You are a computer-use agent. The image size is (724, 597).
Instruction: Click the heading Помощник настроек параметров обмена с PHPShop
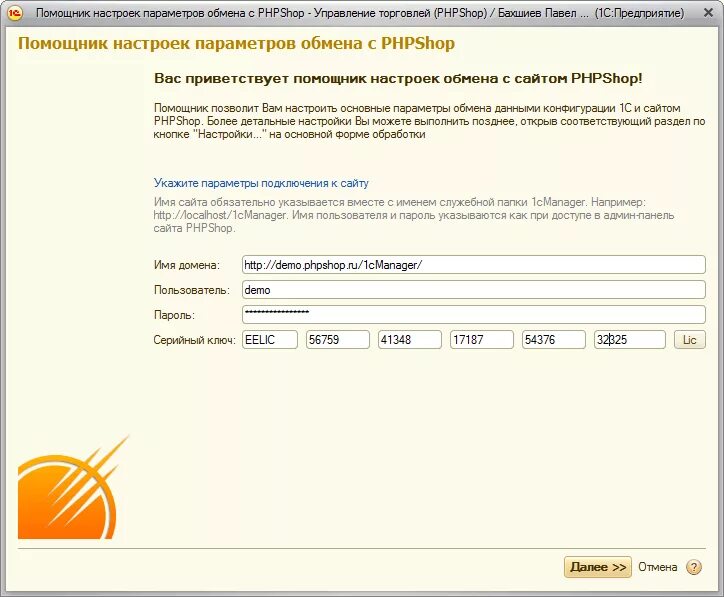pyautogui.click(x=236, y=43)
